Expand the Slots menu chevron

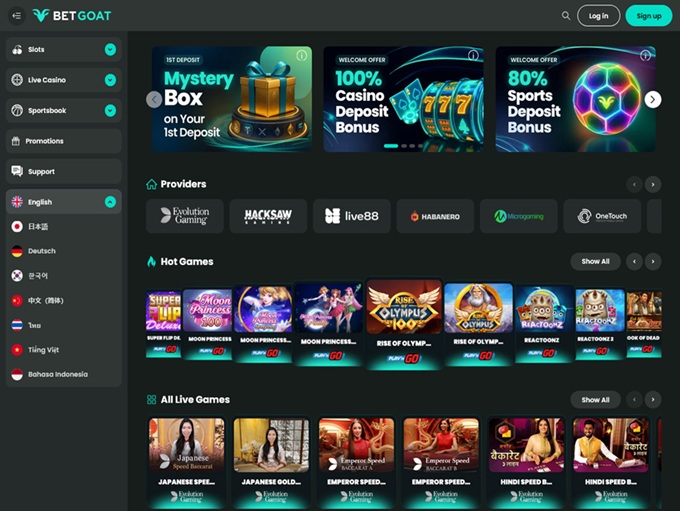pos(110,49)
